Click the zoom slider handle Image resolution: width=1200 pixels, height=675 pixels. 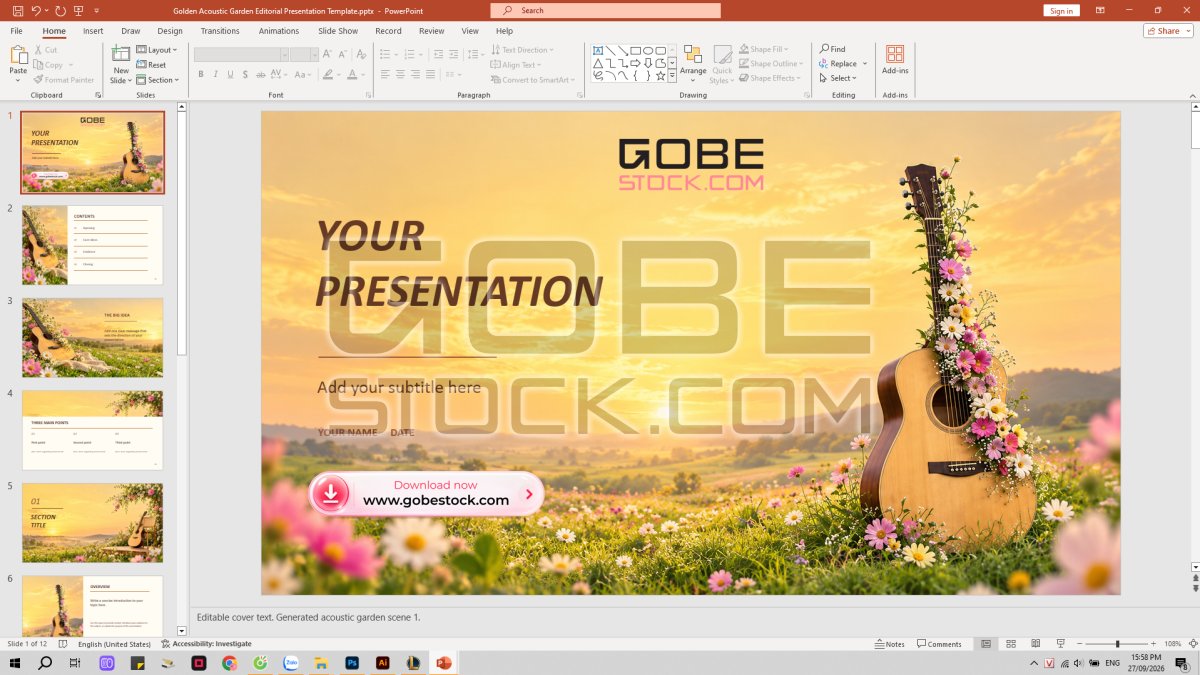click(x=1118, y=644)
